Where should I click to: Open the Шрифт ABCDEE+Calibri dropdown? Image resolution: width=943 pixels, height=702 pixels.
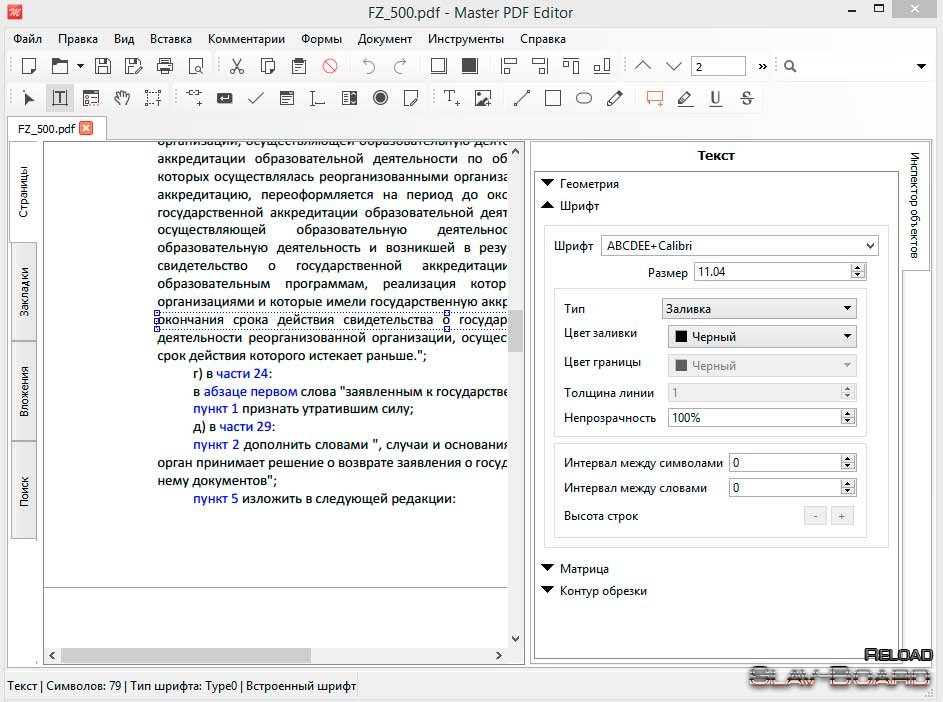tap(740, 245)
